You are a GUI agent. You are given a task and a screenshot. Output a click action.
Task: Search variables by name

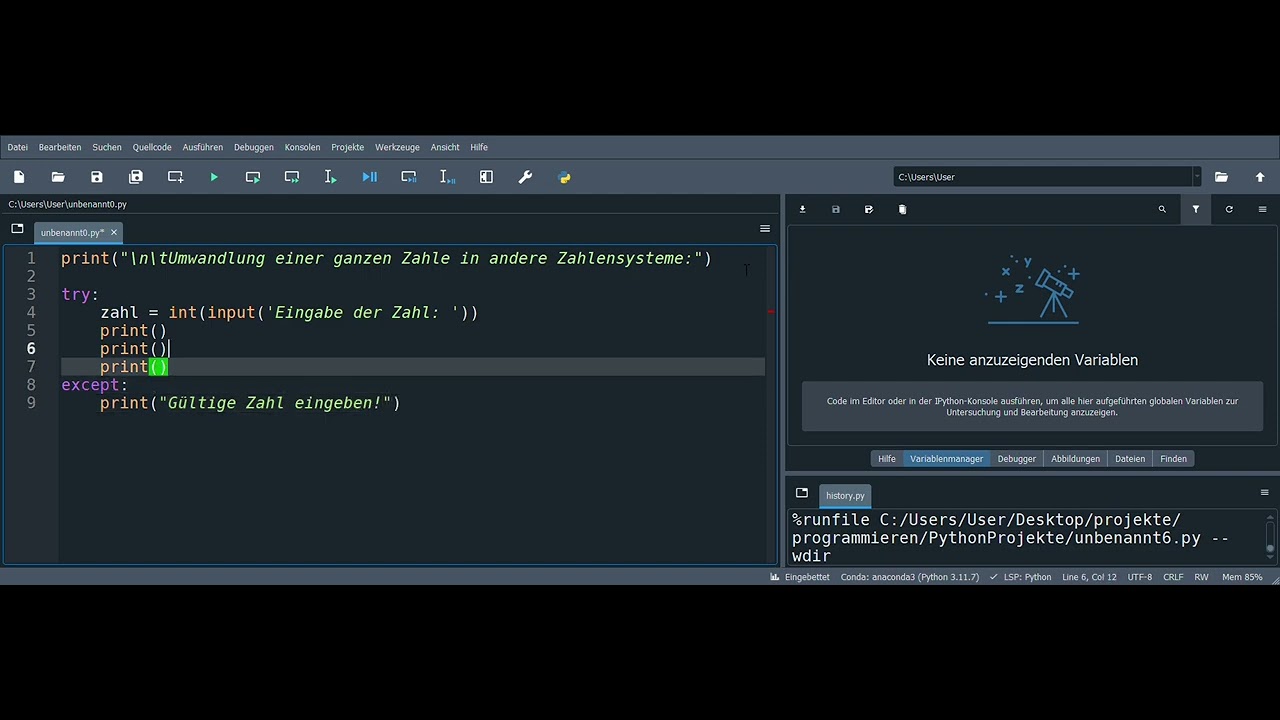click(1162, 209)
